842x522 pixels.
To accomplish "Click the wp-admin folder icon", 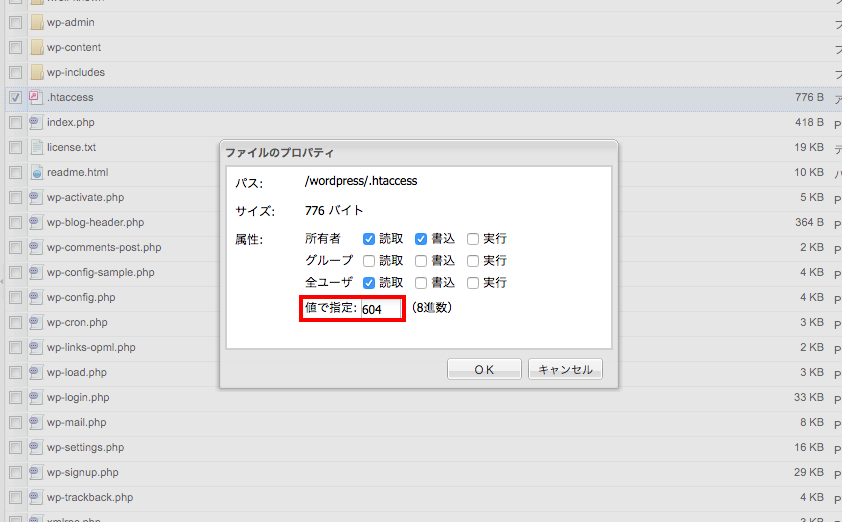I will [36, 22].
